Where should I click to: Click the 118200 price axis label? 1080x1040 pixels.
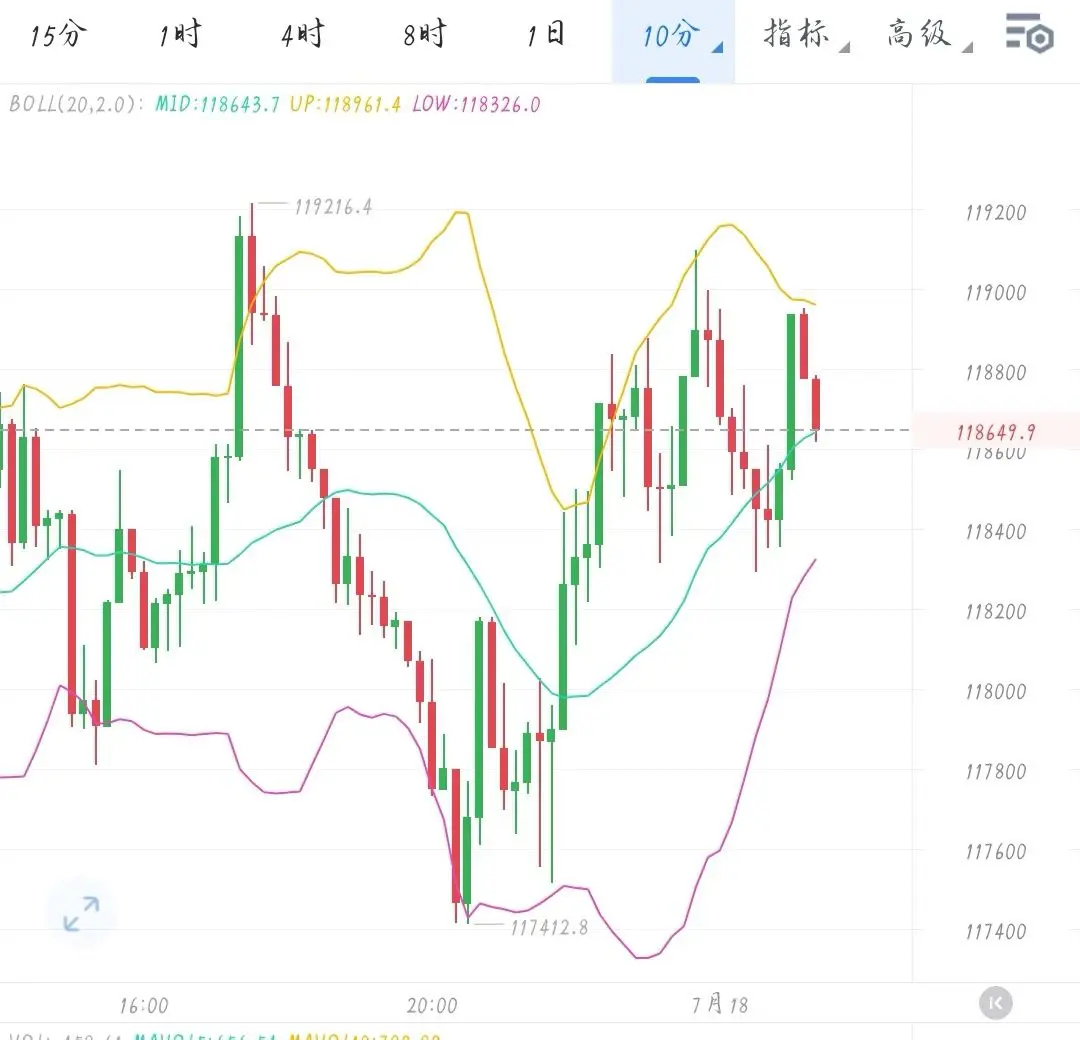click(996, 612)
